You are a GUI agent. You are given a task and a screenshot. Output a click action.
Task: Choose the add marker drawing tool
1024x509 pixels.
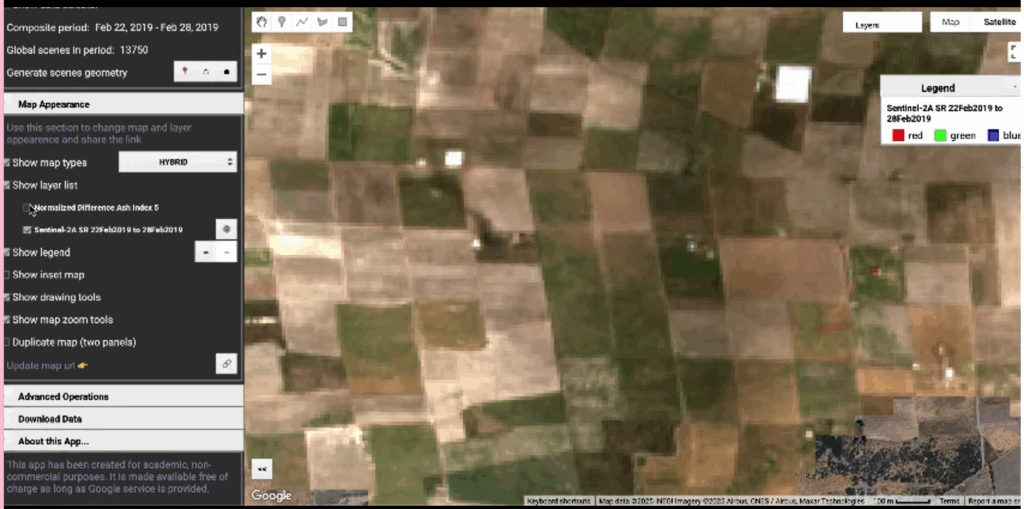282,21
